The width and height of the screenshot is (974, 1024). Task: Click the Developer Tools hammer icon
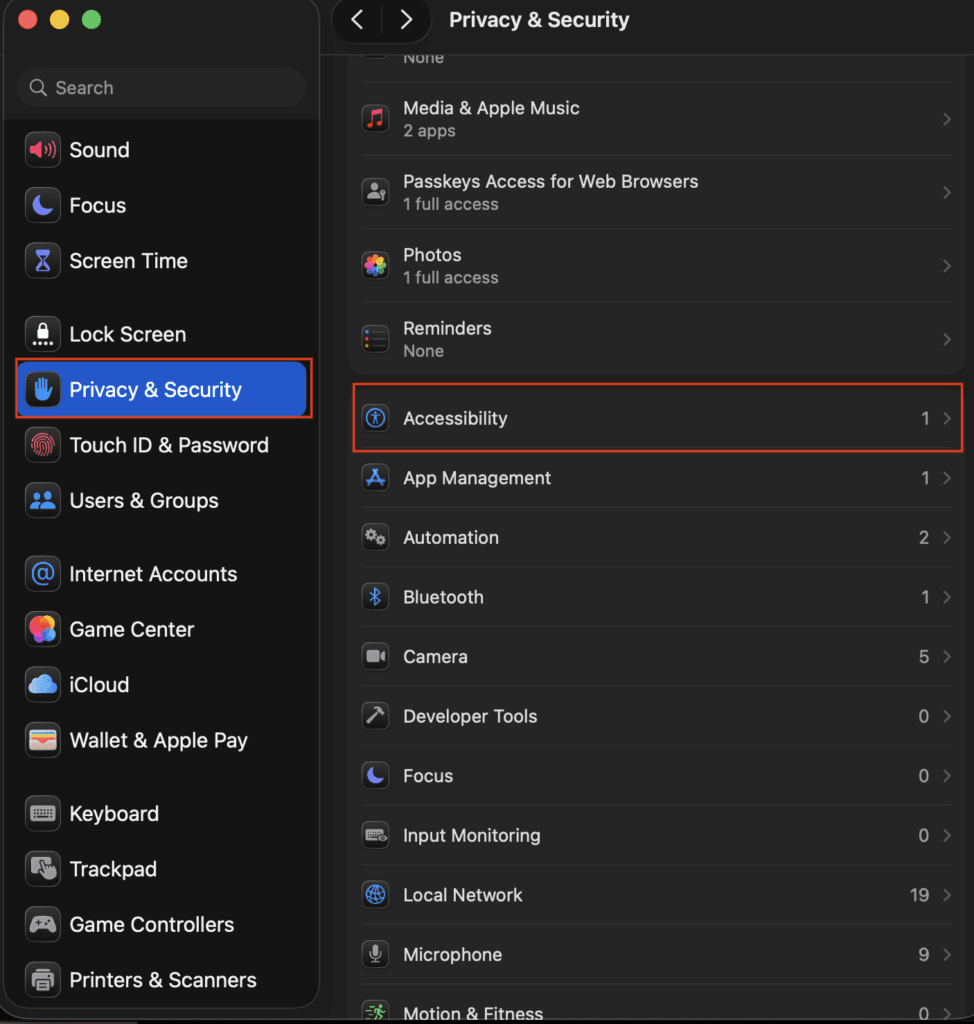coord(376,716)
